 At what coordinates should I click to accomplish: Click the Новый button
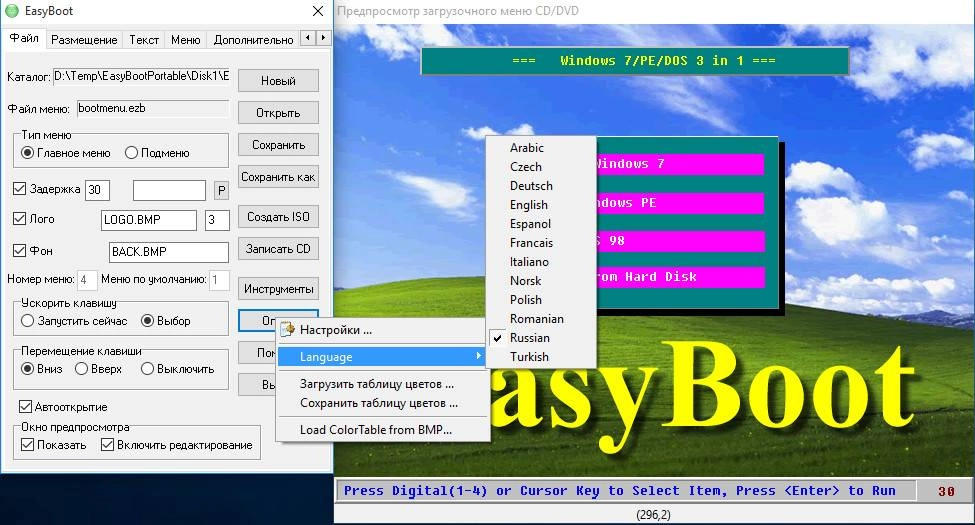[x=278, y=81]
